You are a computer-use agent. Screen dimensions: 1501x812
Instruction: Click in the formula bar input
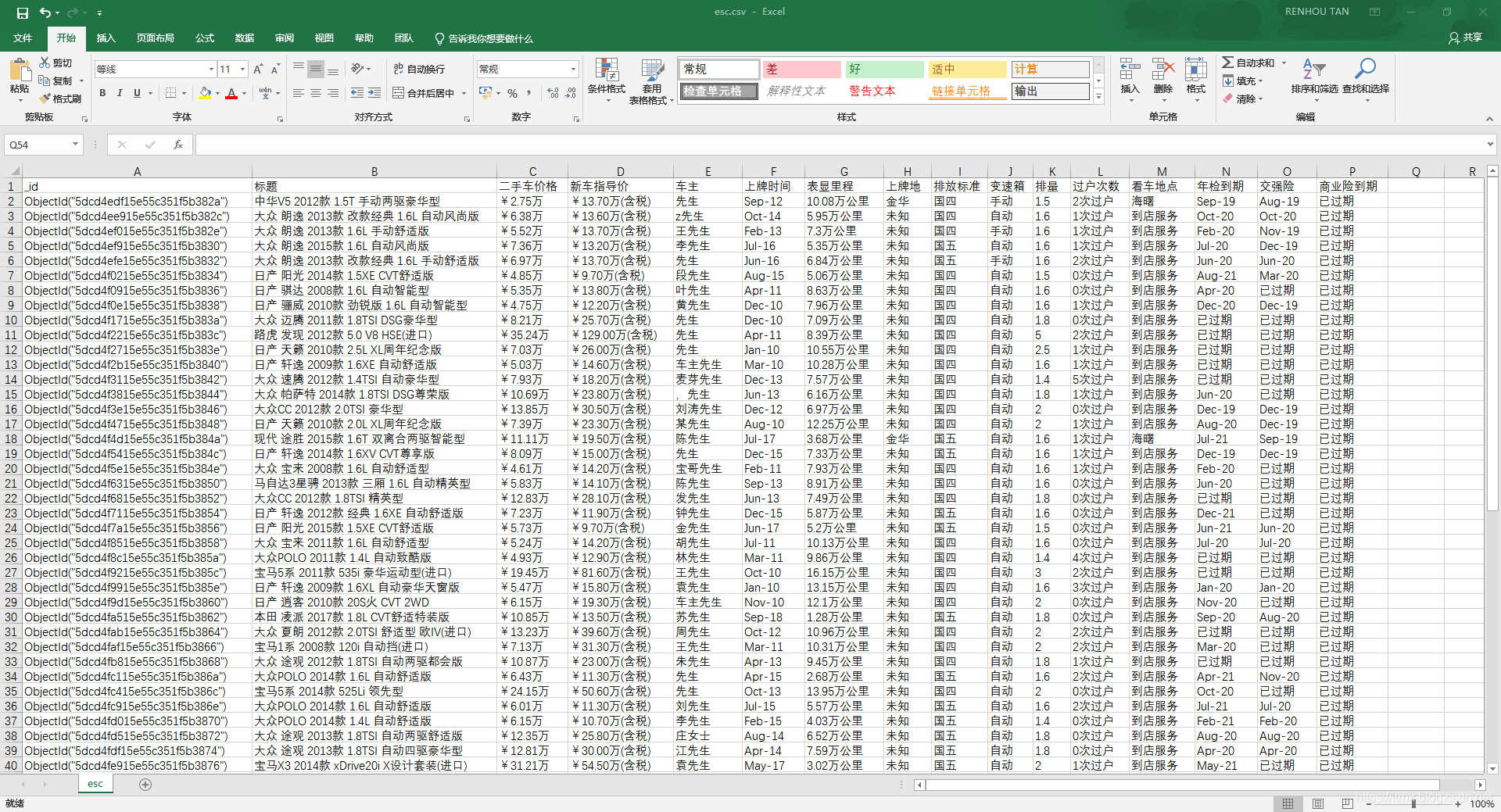click(838, 145)
